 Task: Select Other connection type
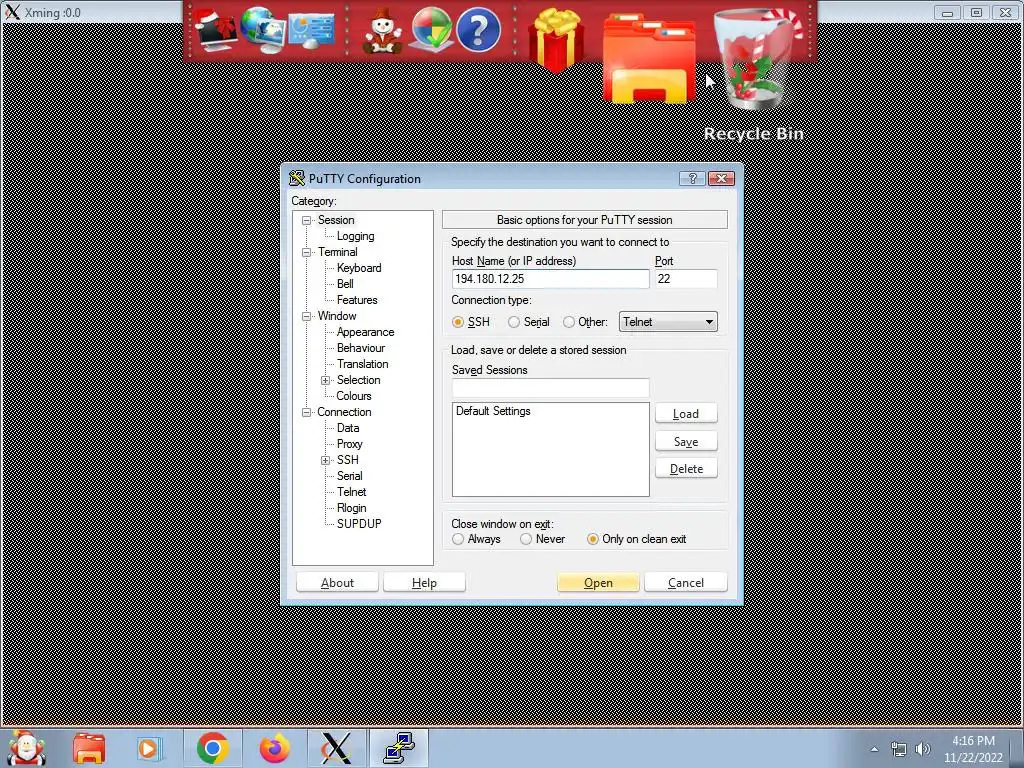(x=569, y=322)
